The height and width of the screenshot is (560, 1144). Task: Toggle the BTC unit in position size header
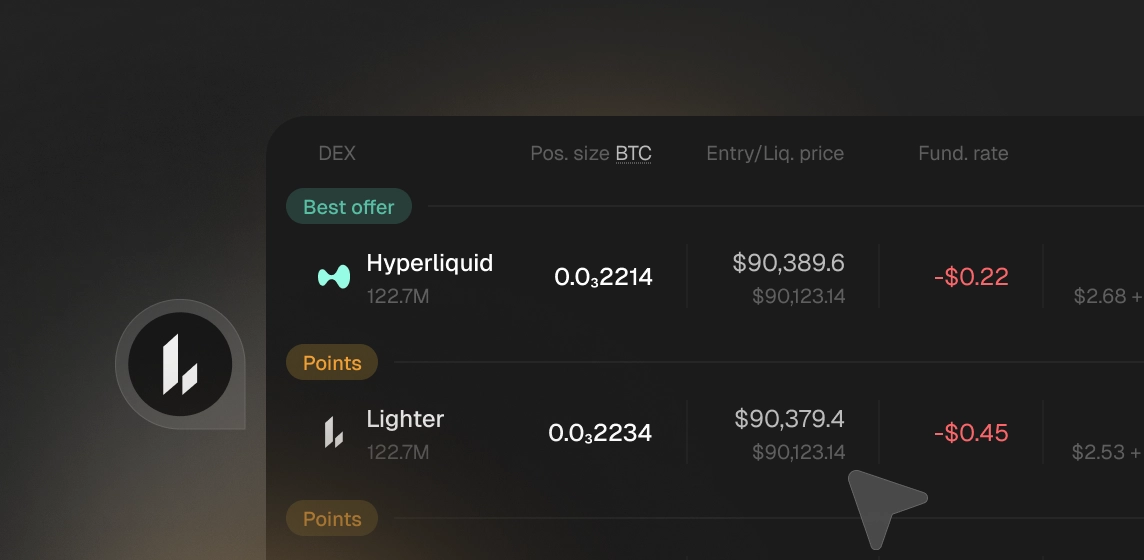pos(633,154)
